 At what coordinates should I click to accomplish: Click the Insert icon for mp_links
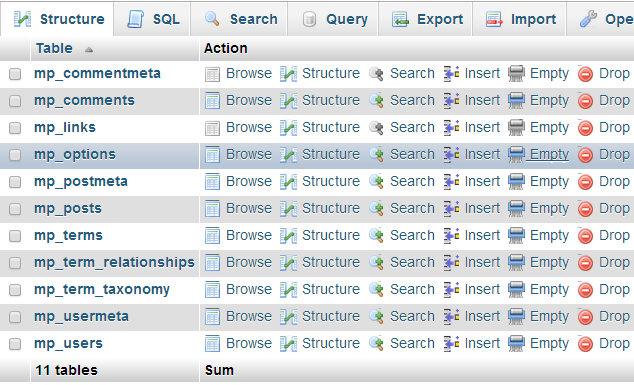click(451, 128)
